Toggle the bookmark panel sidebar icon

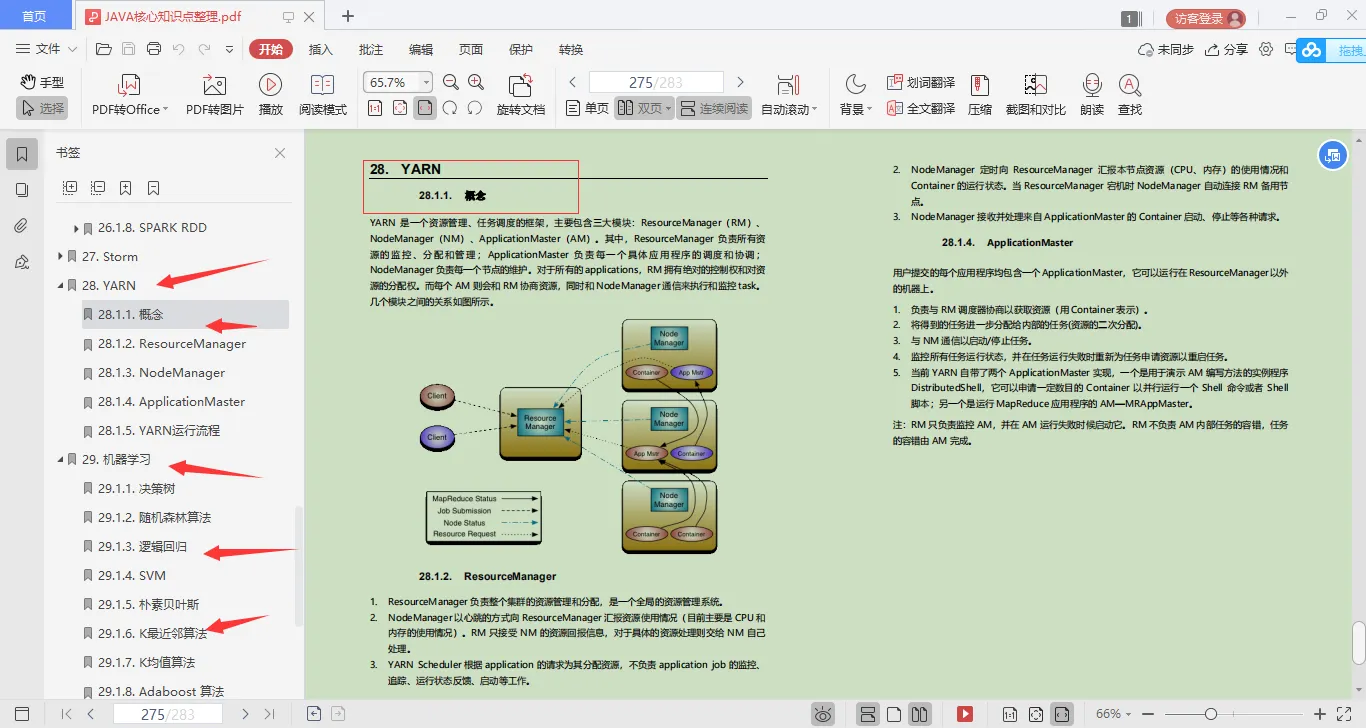point(22,154)
